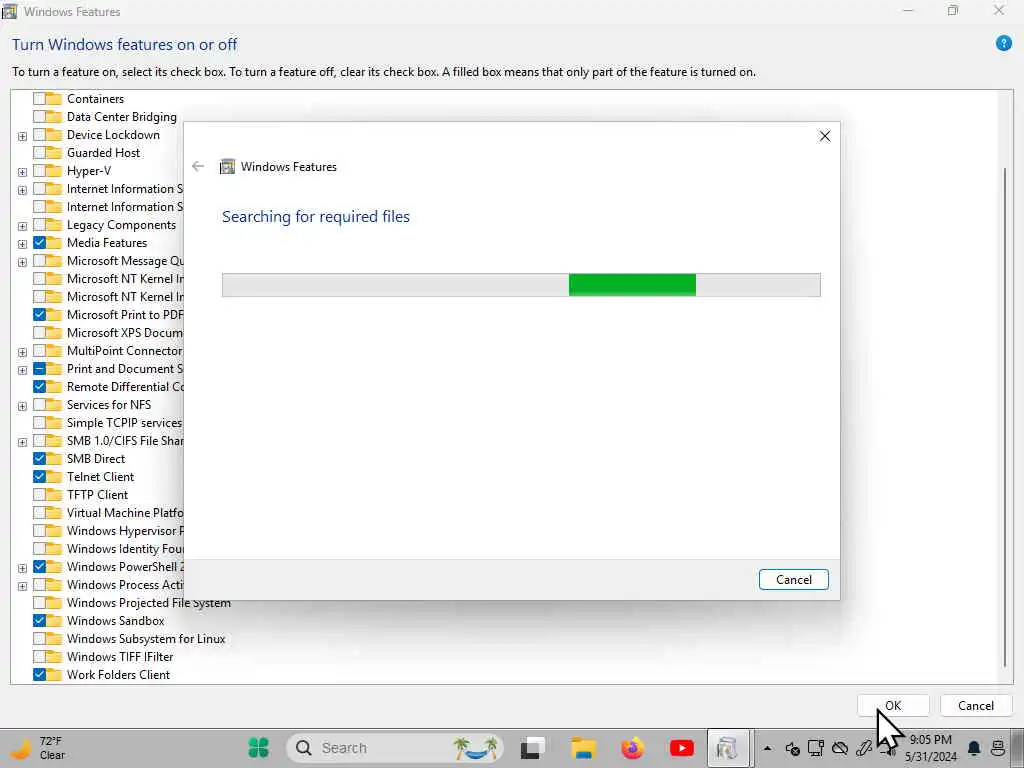Launch File Explorer from the taskbar

(583, 748)
